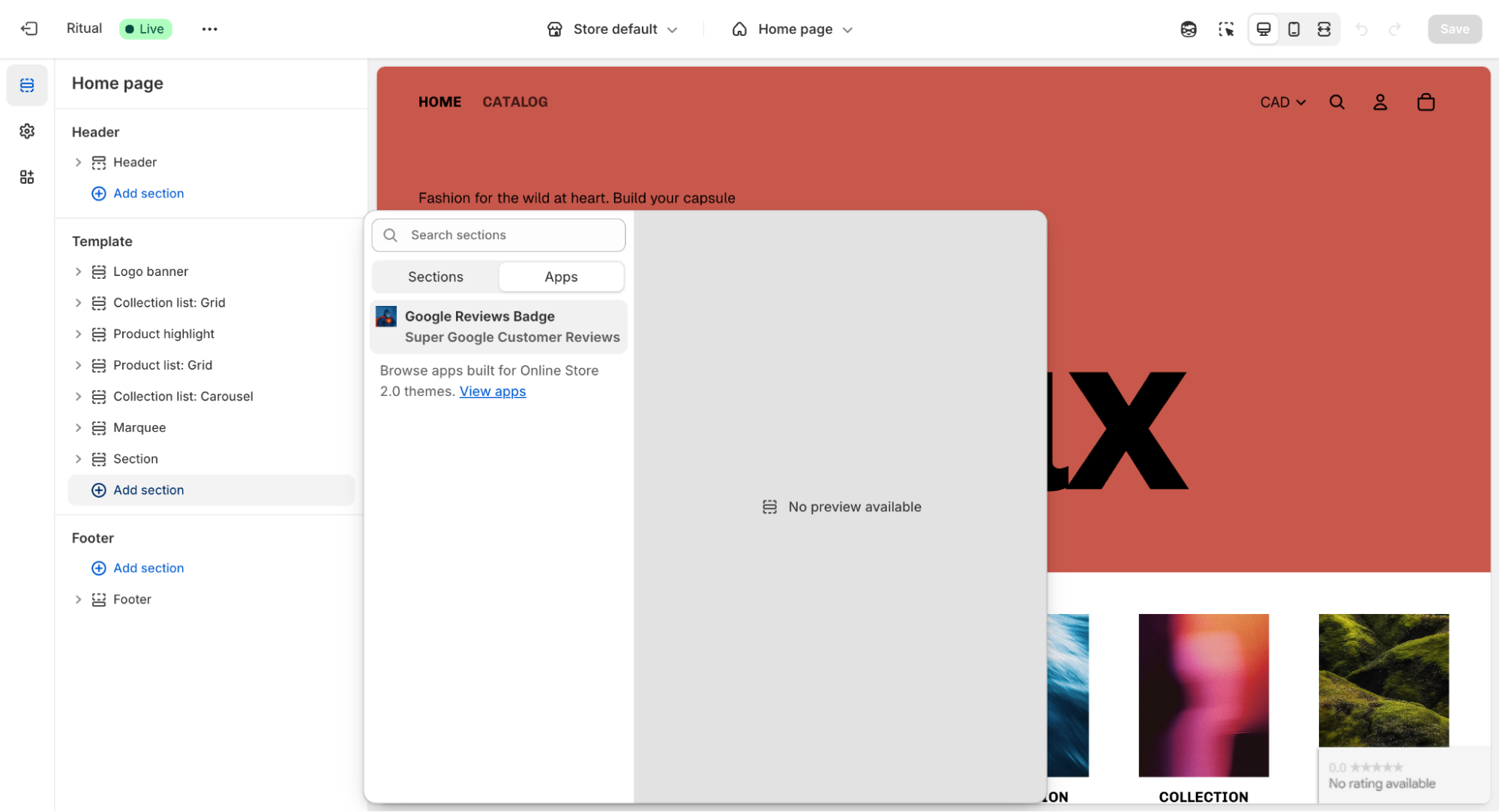1499x812 pixels.
Task: Expand the Footer section row
Action: point(78,599)
